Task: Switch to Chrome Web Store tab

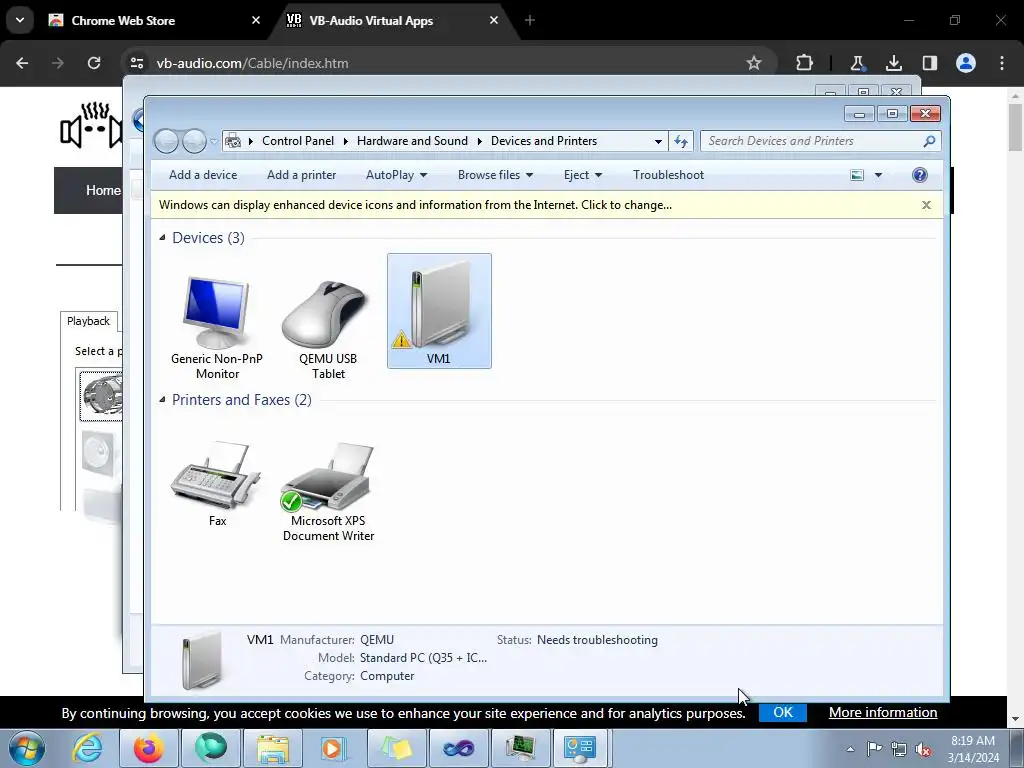Action: [150, 20]
